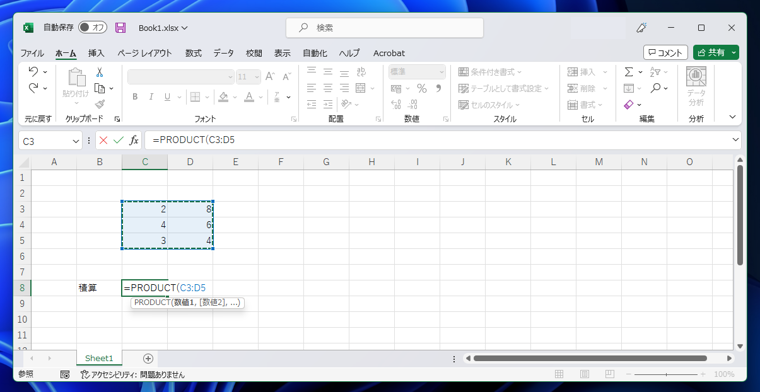The width and height of the screenshot is (760, 392).
Task: Open clipboard group dialog launcher
Action: (117, 119)
